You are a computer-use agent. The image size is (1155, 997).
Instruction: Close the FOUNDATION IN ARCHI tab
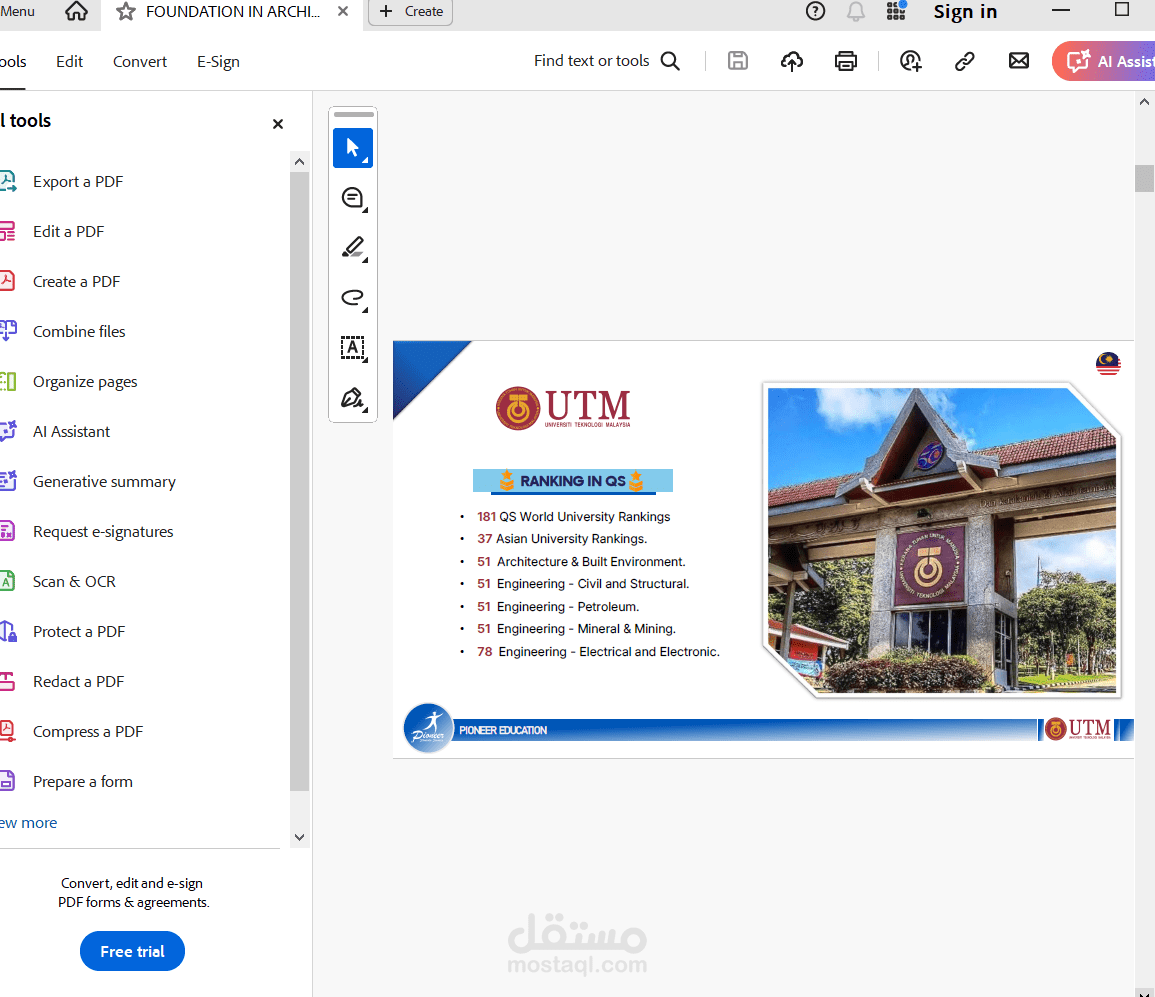coord(343,12)
